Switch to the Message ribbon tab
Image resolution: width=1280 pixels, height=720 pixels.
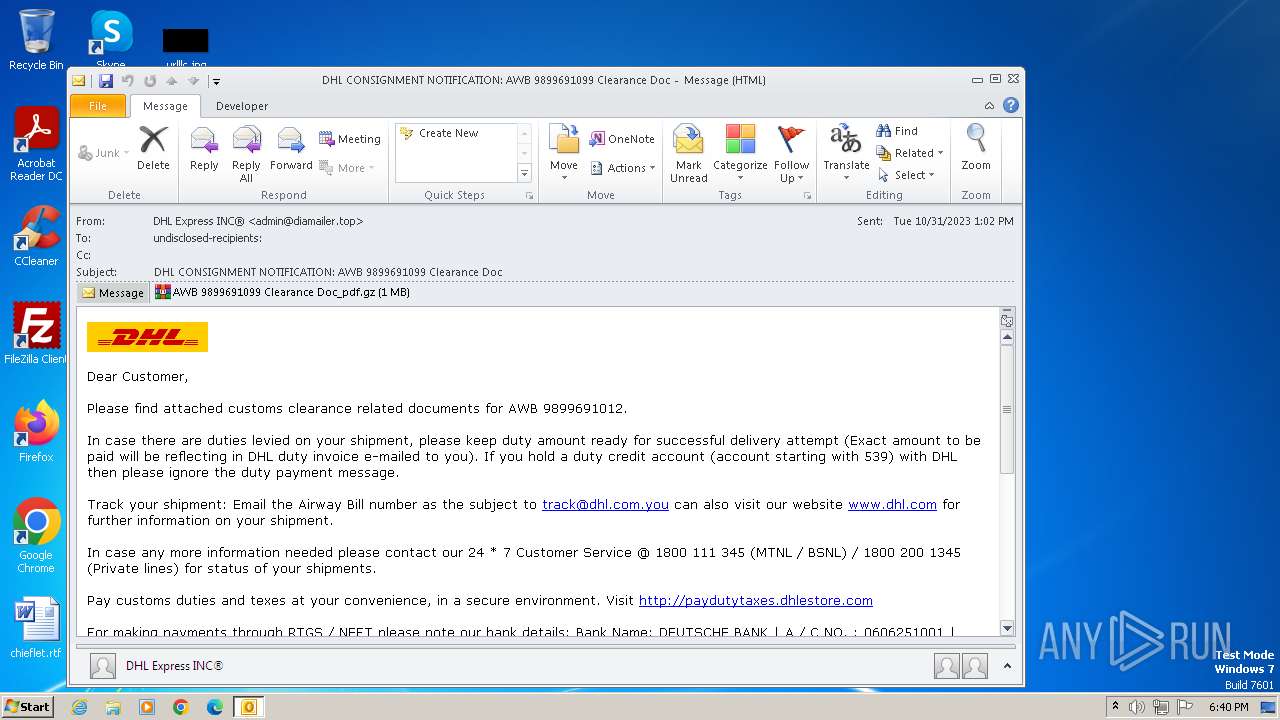tap(165, 106)
